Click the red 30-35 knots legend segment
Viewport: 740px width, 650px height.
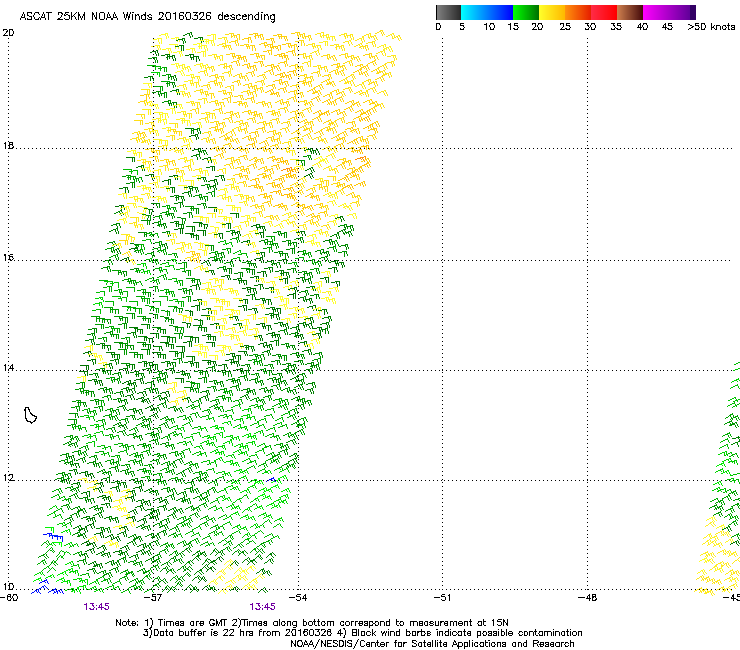coord(604,12)
